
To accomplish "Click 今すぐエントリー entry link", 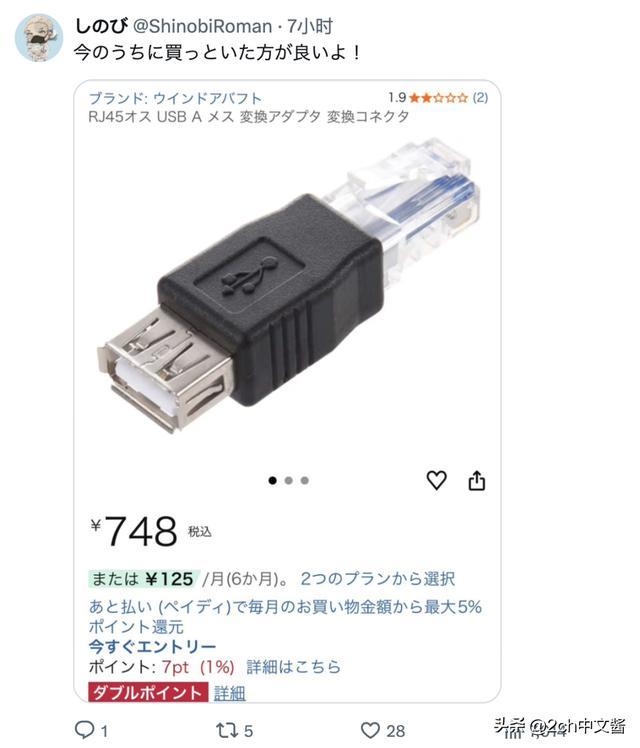I will point(152,647).
